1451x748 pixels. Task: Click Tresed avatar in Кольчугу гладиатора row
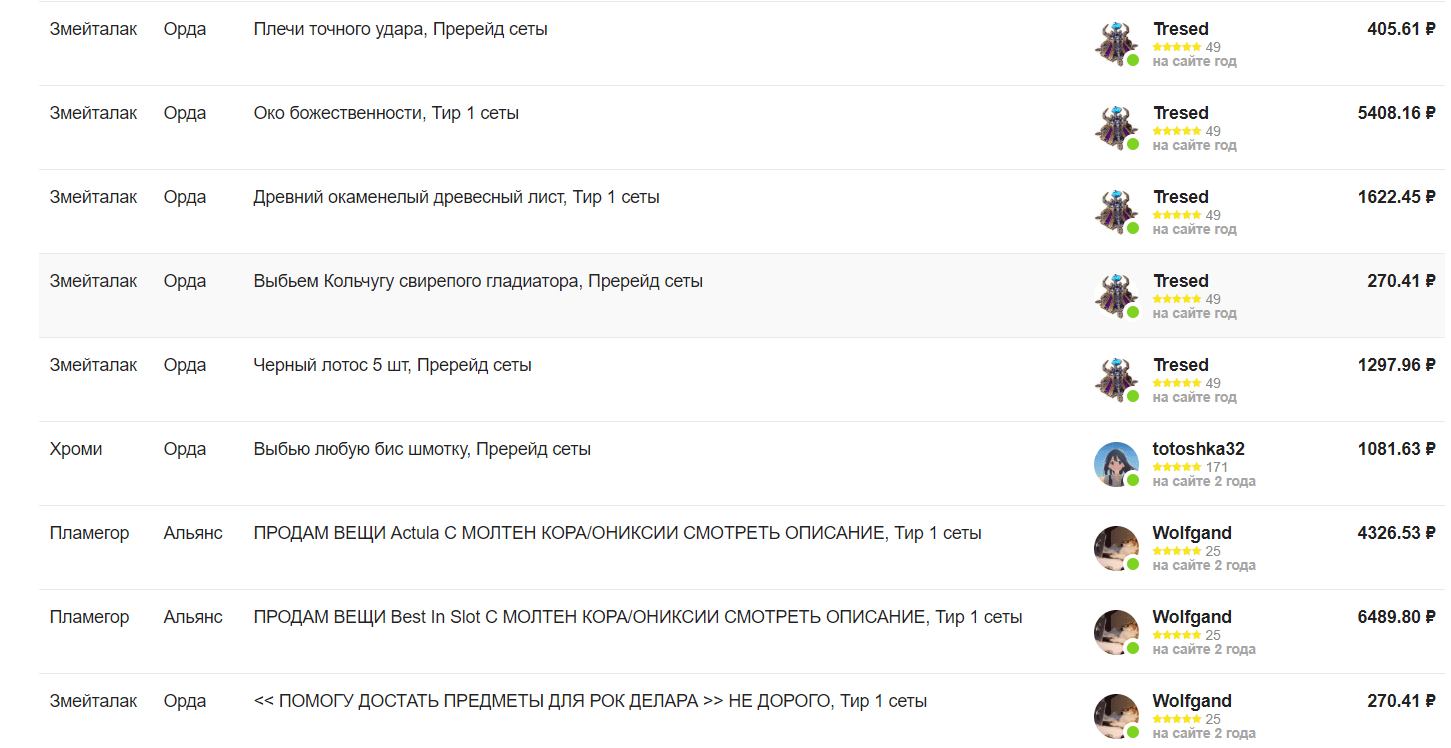[x=1116, y=296]
